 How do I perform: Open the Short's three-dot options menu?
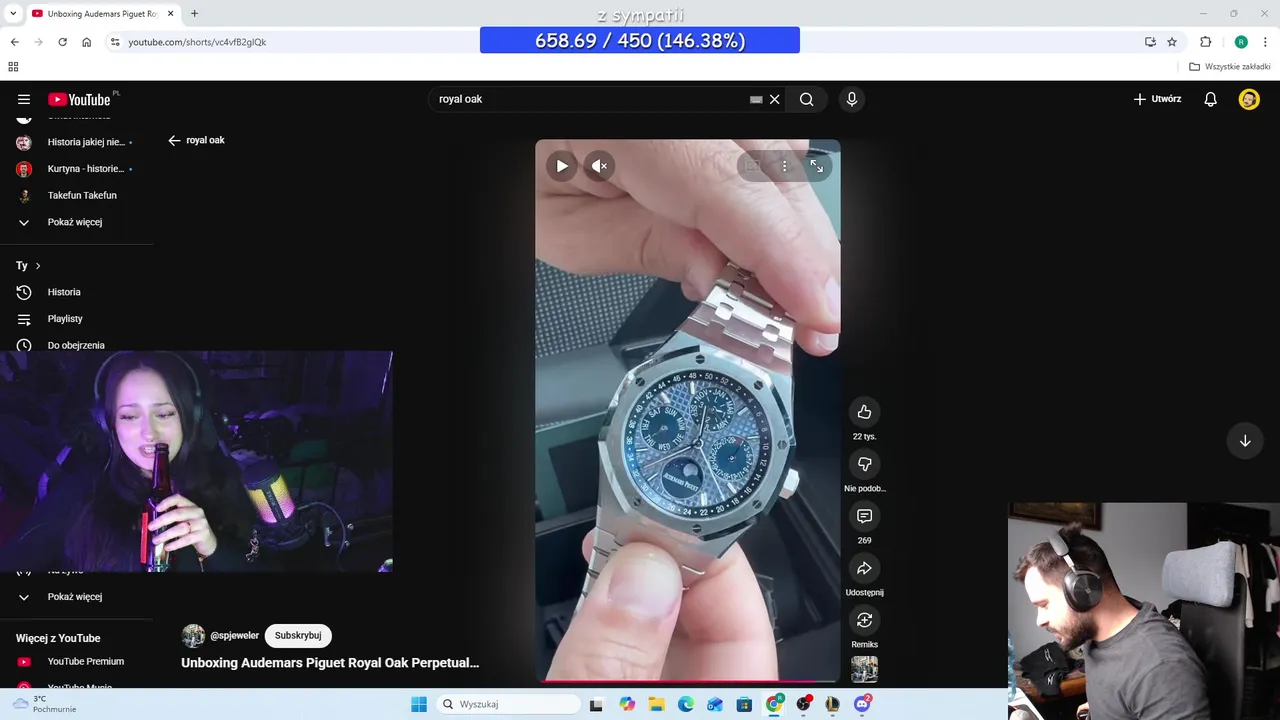785,166
